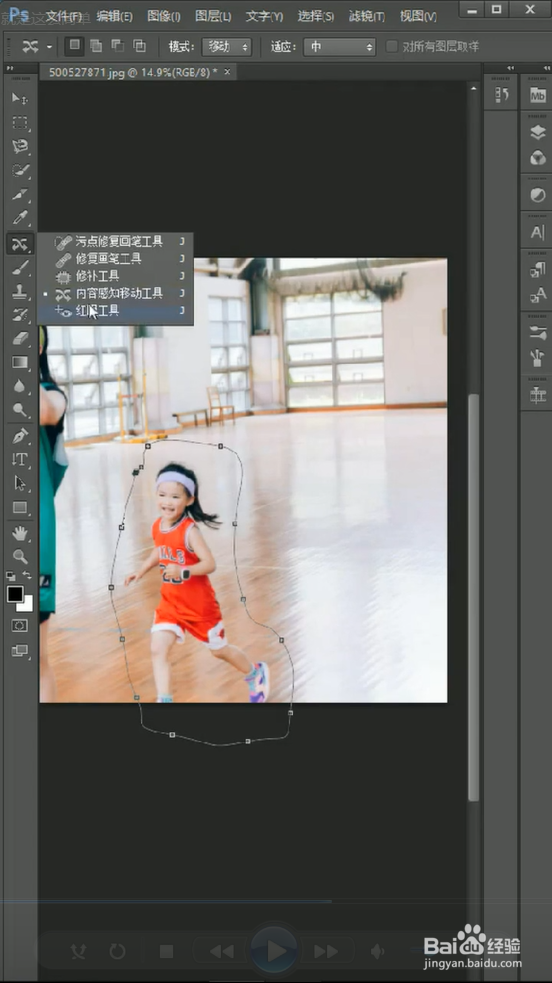The image size is (552, 983).
Task: Select the History Brush tool
Action: coord(20,315)
